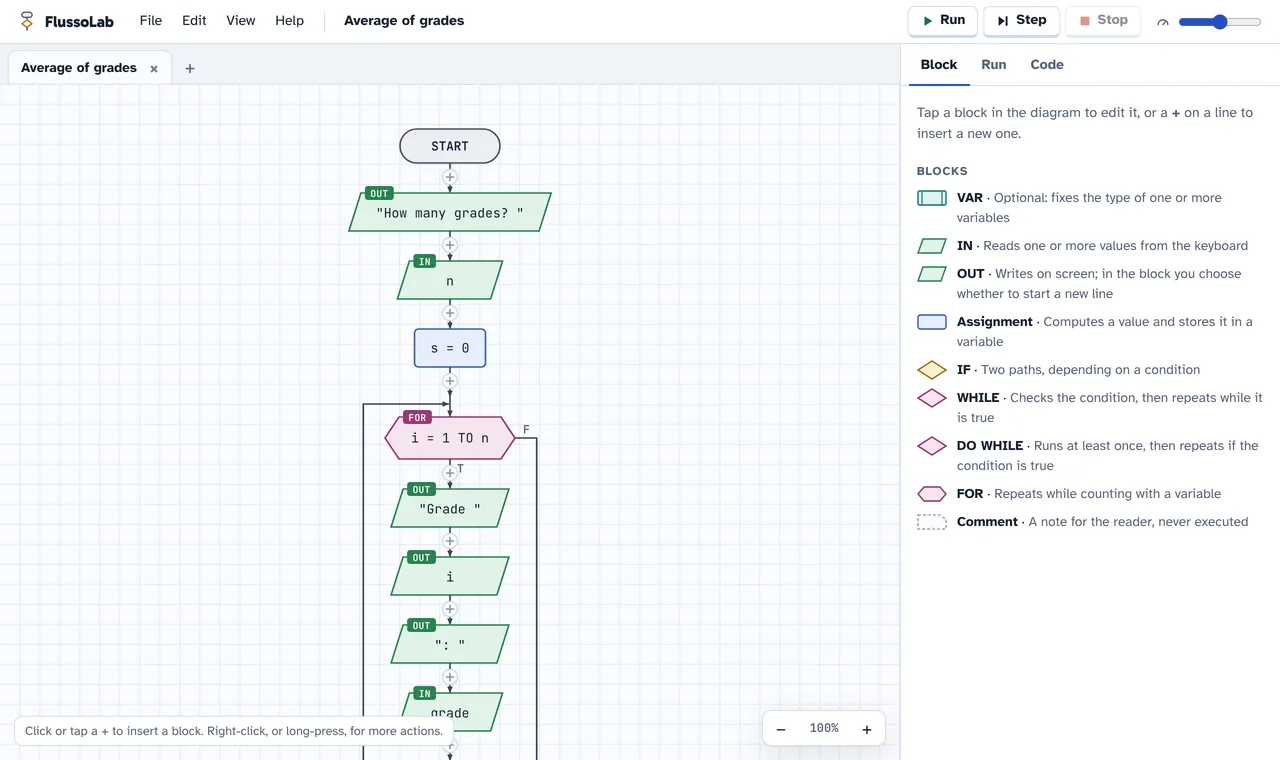The height and width of the screenshot is (760, 1280).
Task: Click the speed gauge icon
Action: (1162, 22)
